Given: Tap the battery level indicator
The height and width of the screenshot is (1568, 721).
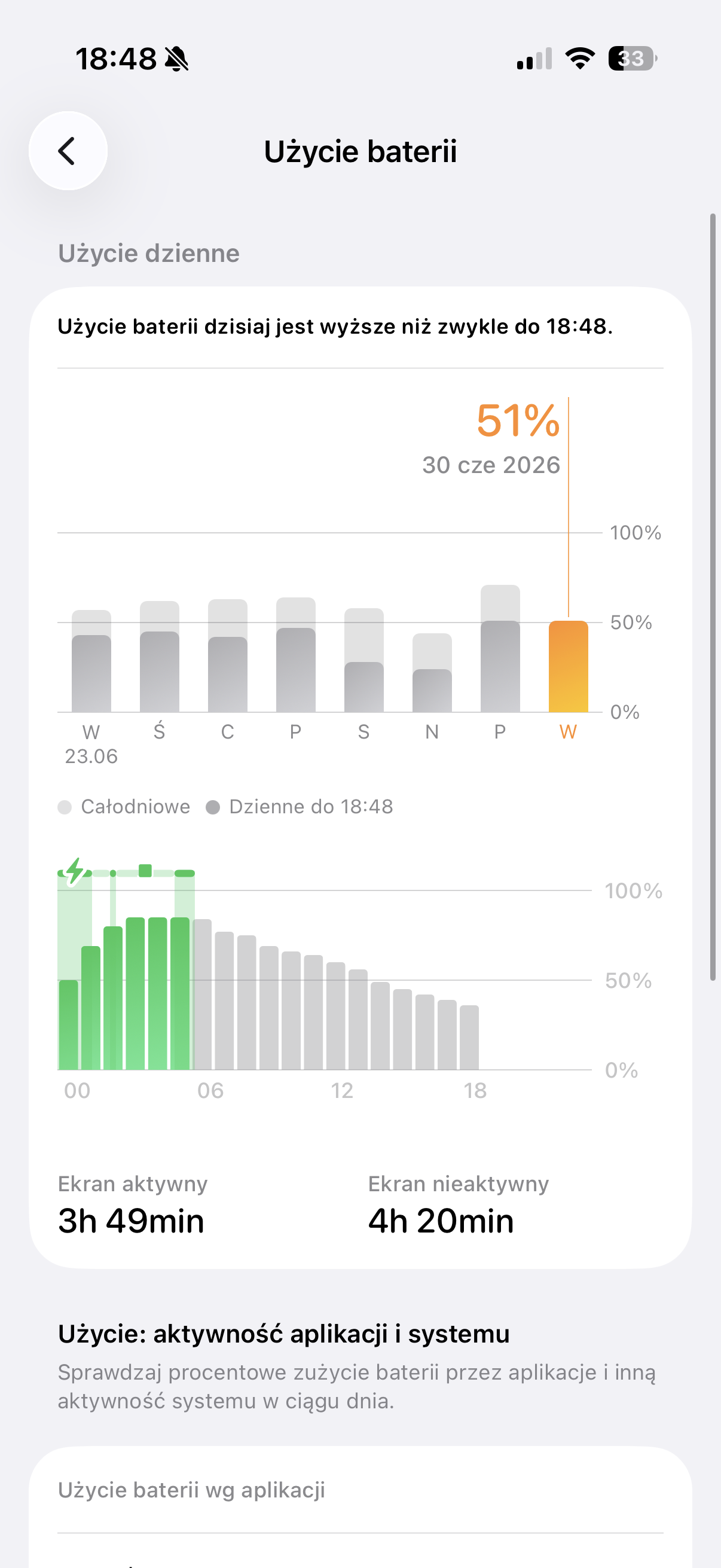Looking at the screenshot, I should pos(633,59).
